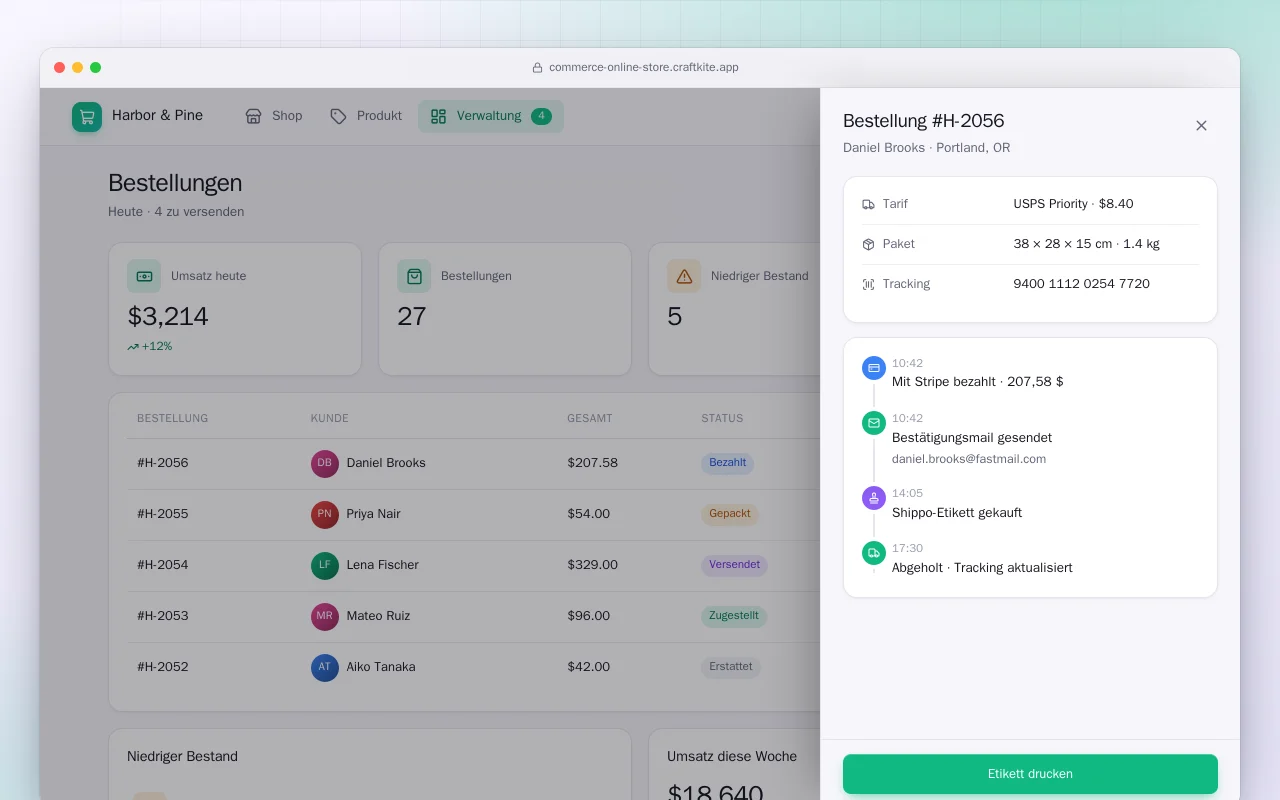Click the Bestätigungsmail envelope timeline icon

click(874, 423)
